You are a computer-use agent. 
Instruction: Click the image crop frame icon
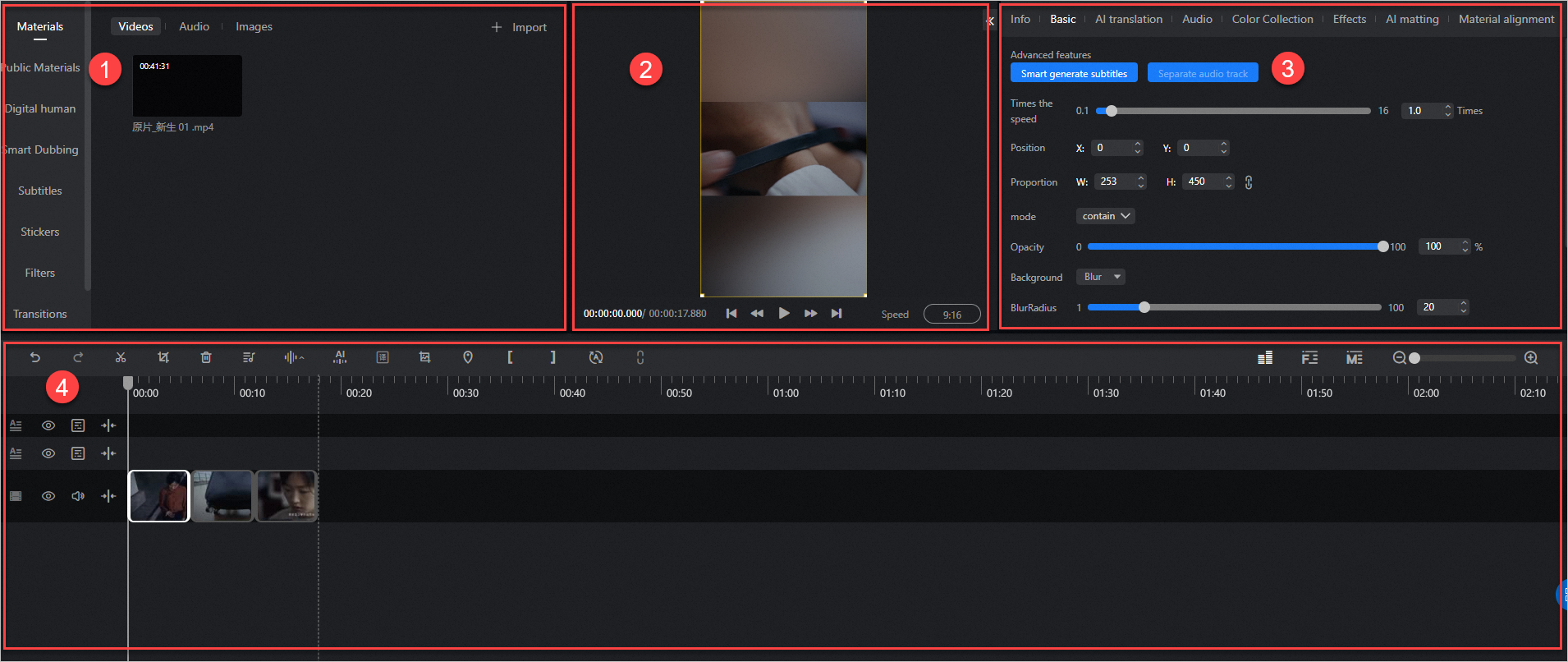coord(424,357)
